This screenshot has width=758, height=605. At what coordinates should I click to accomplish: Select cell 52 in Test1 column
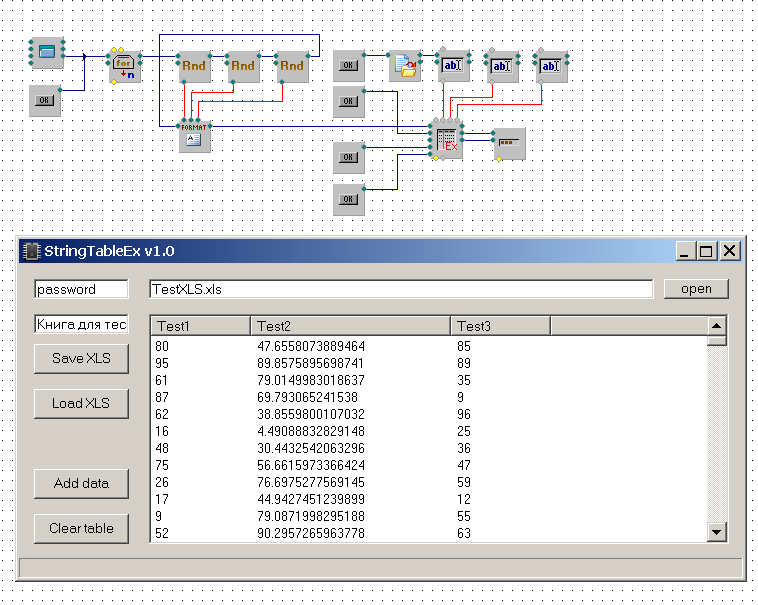tap(162, 533)
